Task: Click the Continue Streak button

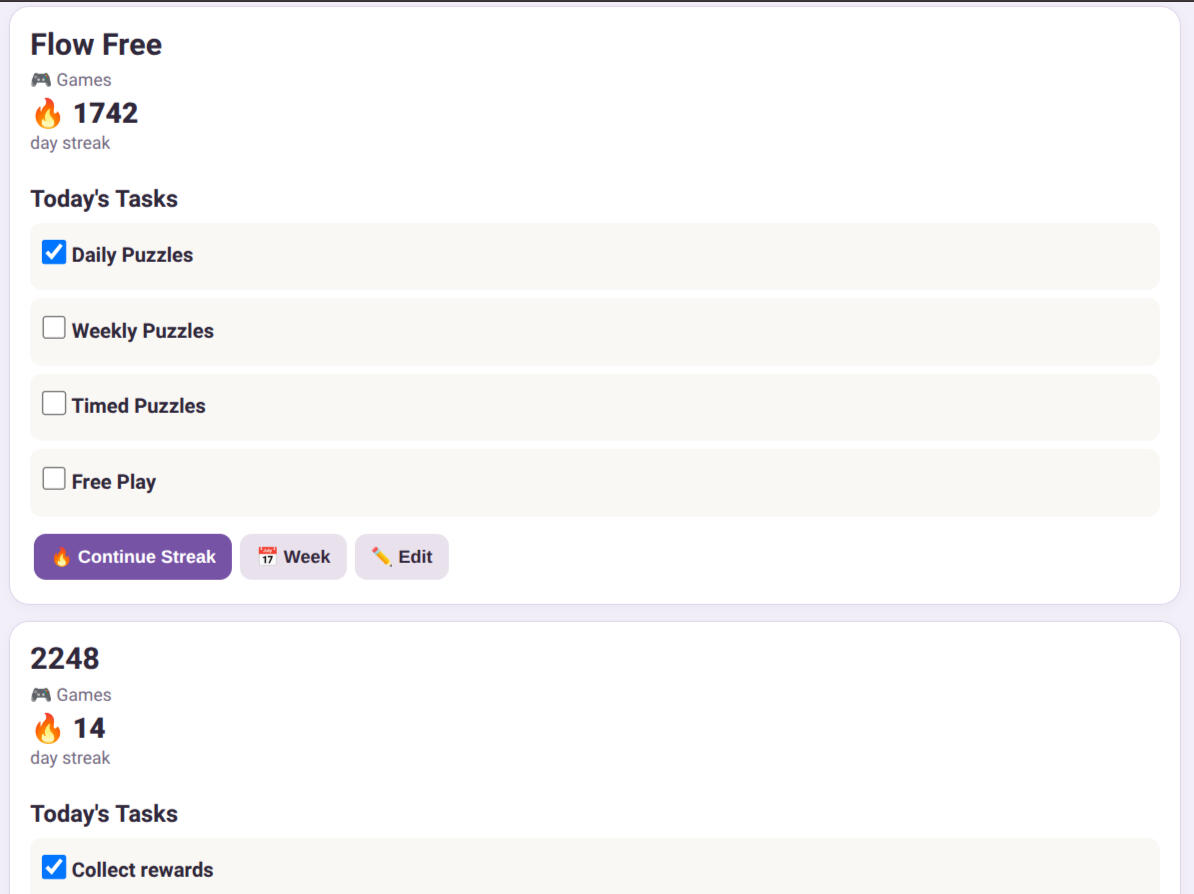Action: point(132,557)
